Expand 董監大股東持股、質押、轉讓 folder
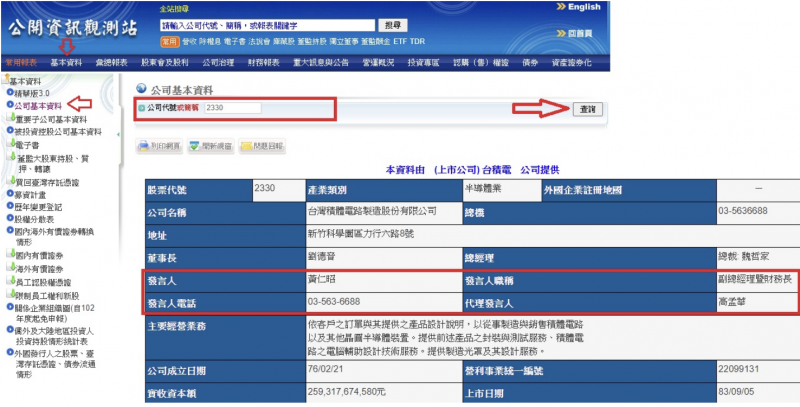Viewport: 800px width, 407px height. [x=13, y=157]
